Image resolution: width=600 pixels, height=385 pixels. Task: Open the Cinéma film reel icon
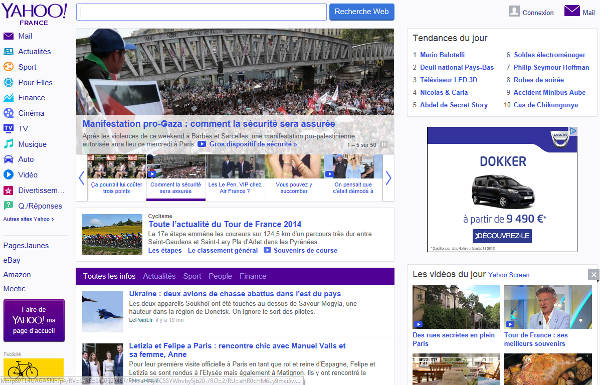(8, 113)
